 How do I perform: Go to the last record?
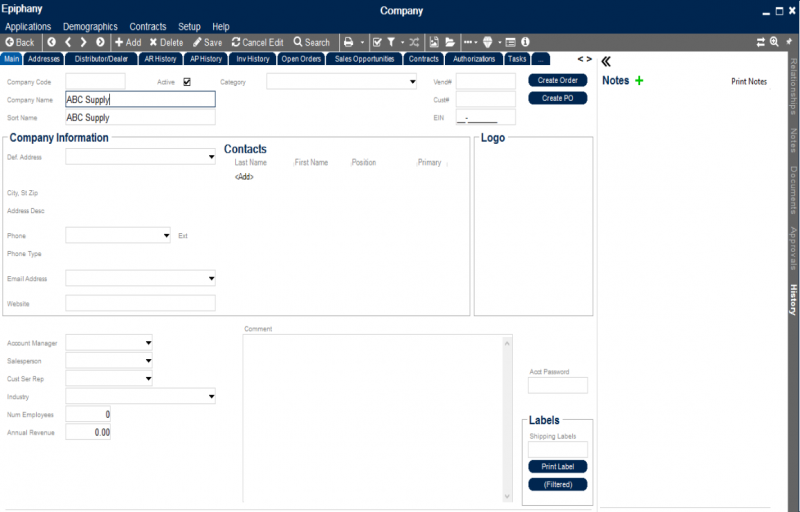pos(100,42)
